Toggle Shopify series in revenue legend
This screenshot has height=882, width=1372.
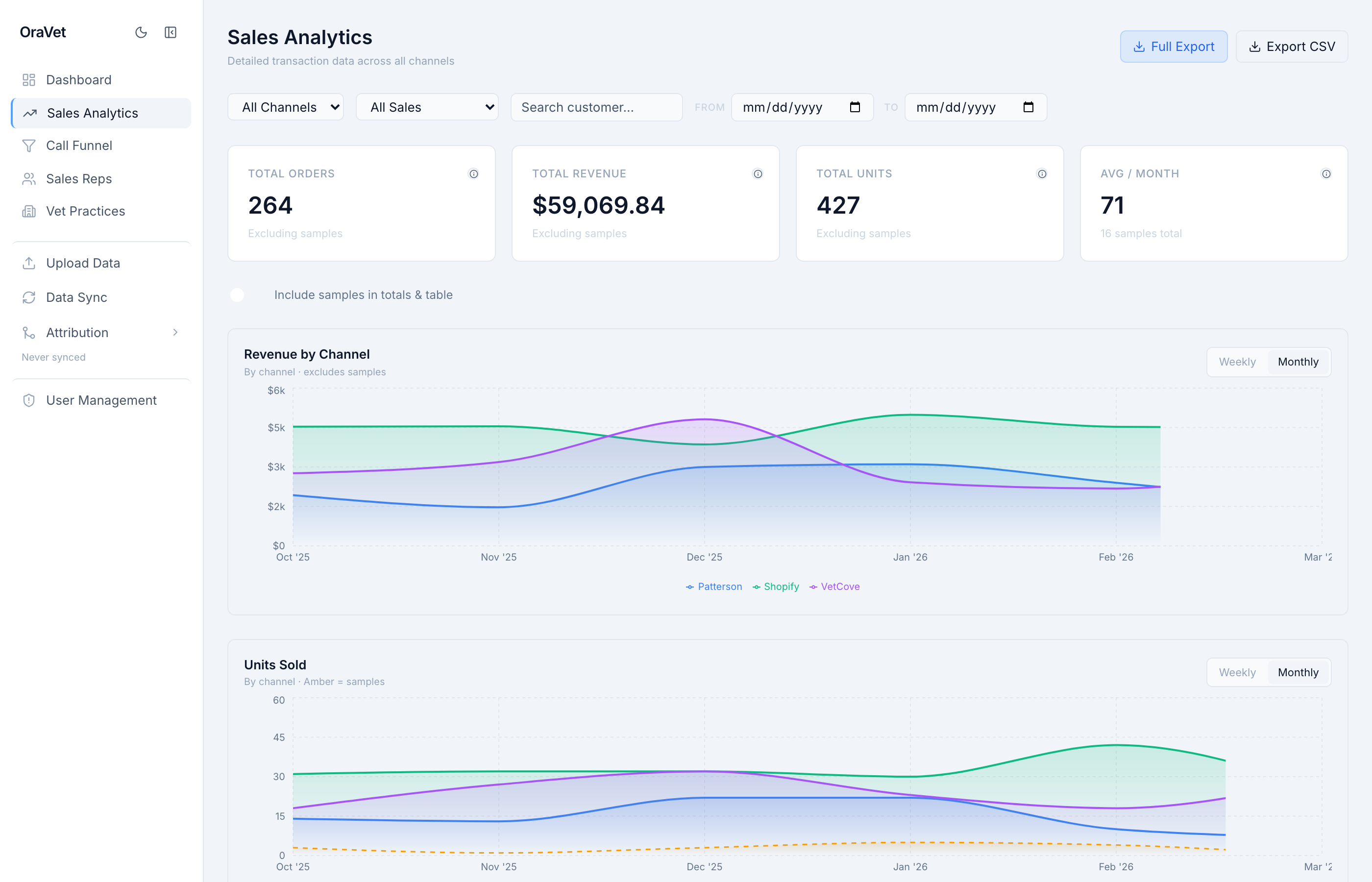pos(776,587)
